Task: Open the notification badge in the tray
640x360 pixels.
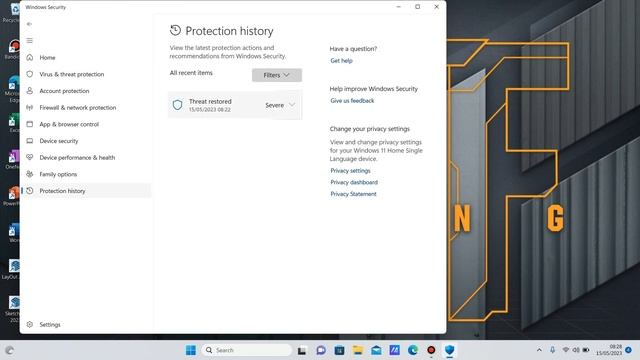Action: pos(629,350)
